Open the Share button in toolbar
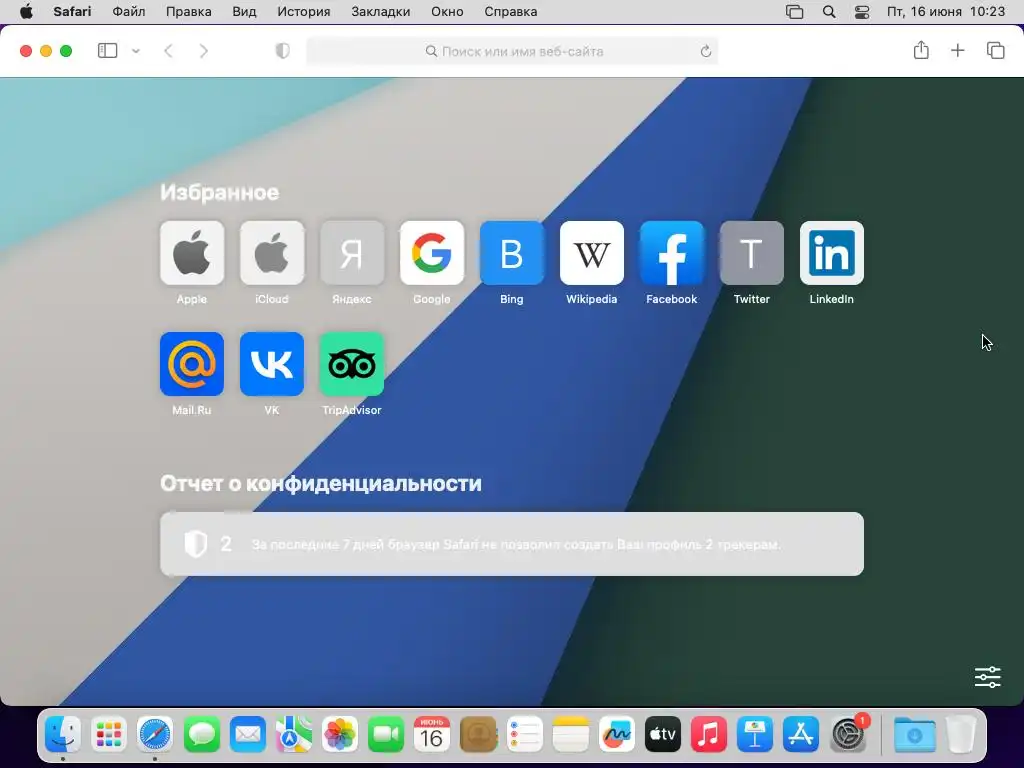 point(921,50)
